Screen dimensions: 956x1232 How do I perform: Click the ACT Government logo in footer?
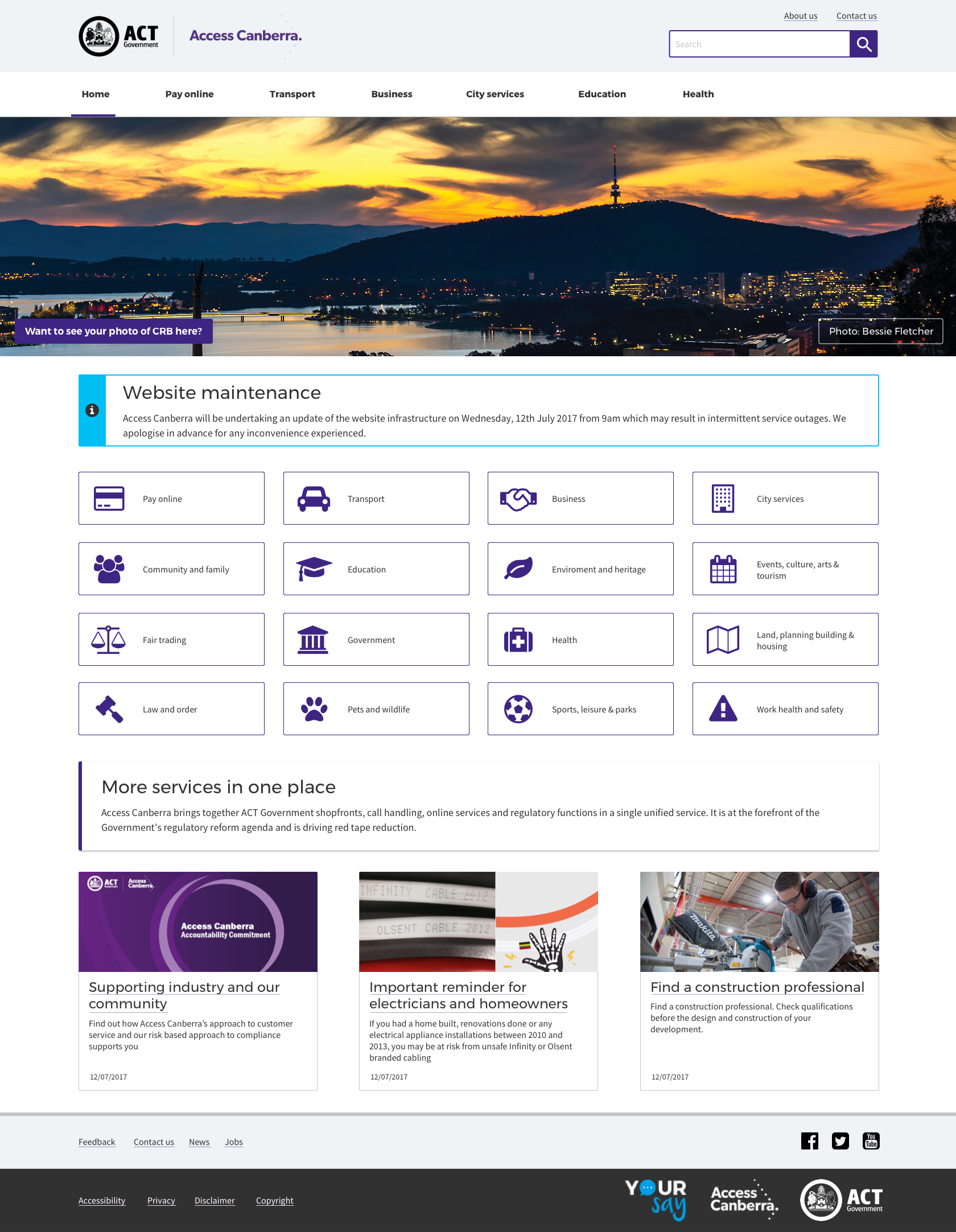pos(842,1200)
